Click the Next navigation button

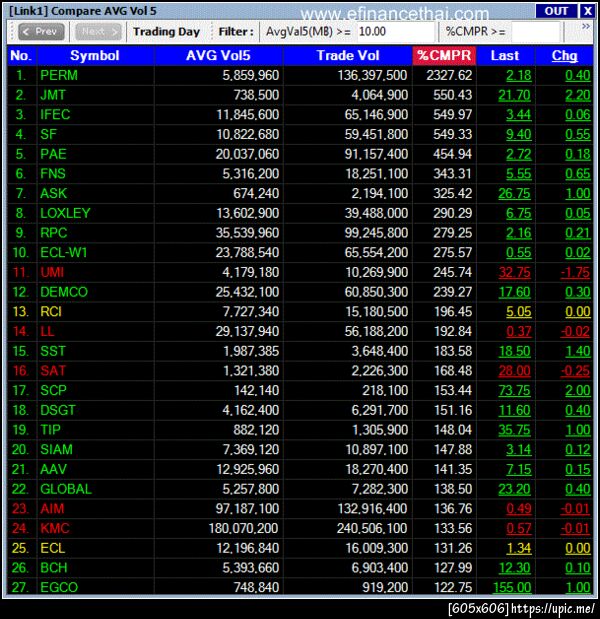point(98,32)
